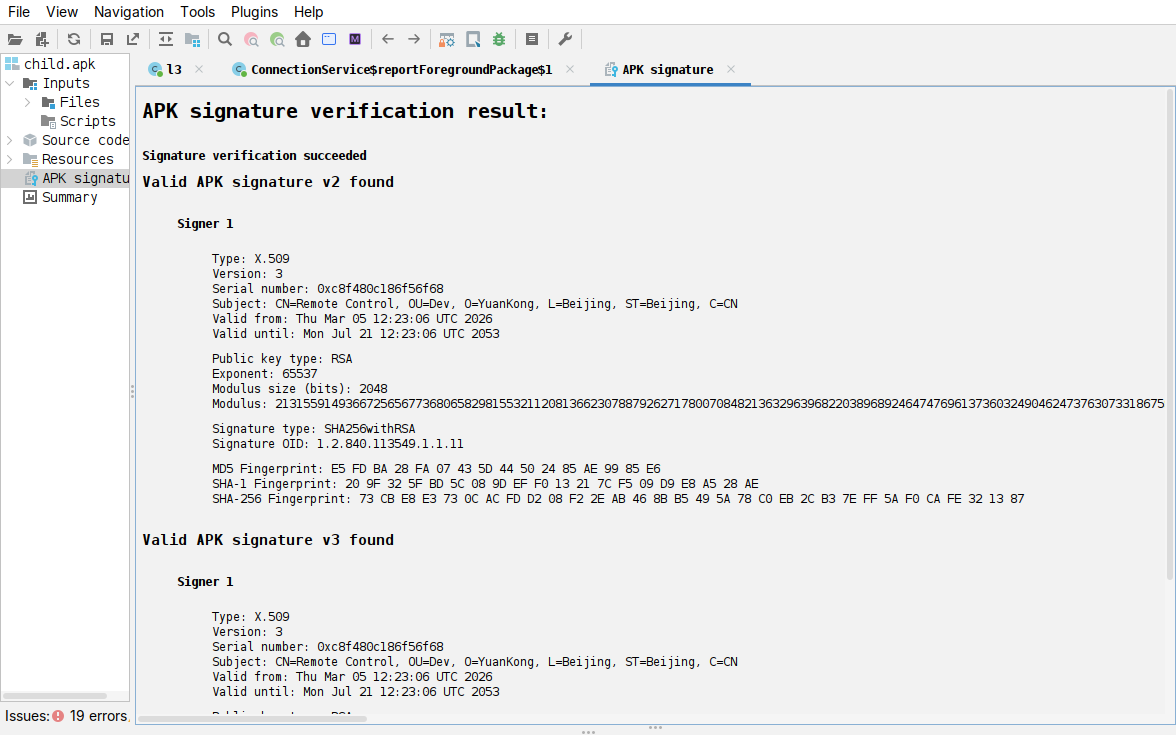Click the Inputs folder label
This screenshot has height=735, width=1176.
point(66,83)
